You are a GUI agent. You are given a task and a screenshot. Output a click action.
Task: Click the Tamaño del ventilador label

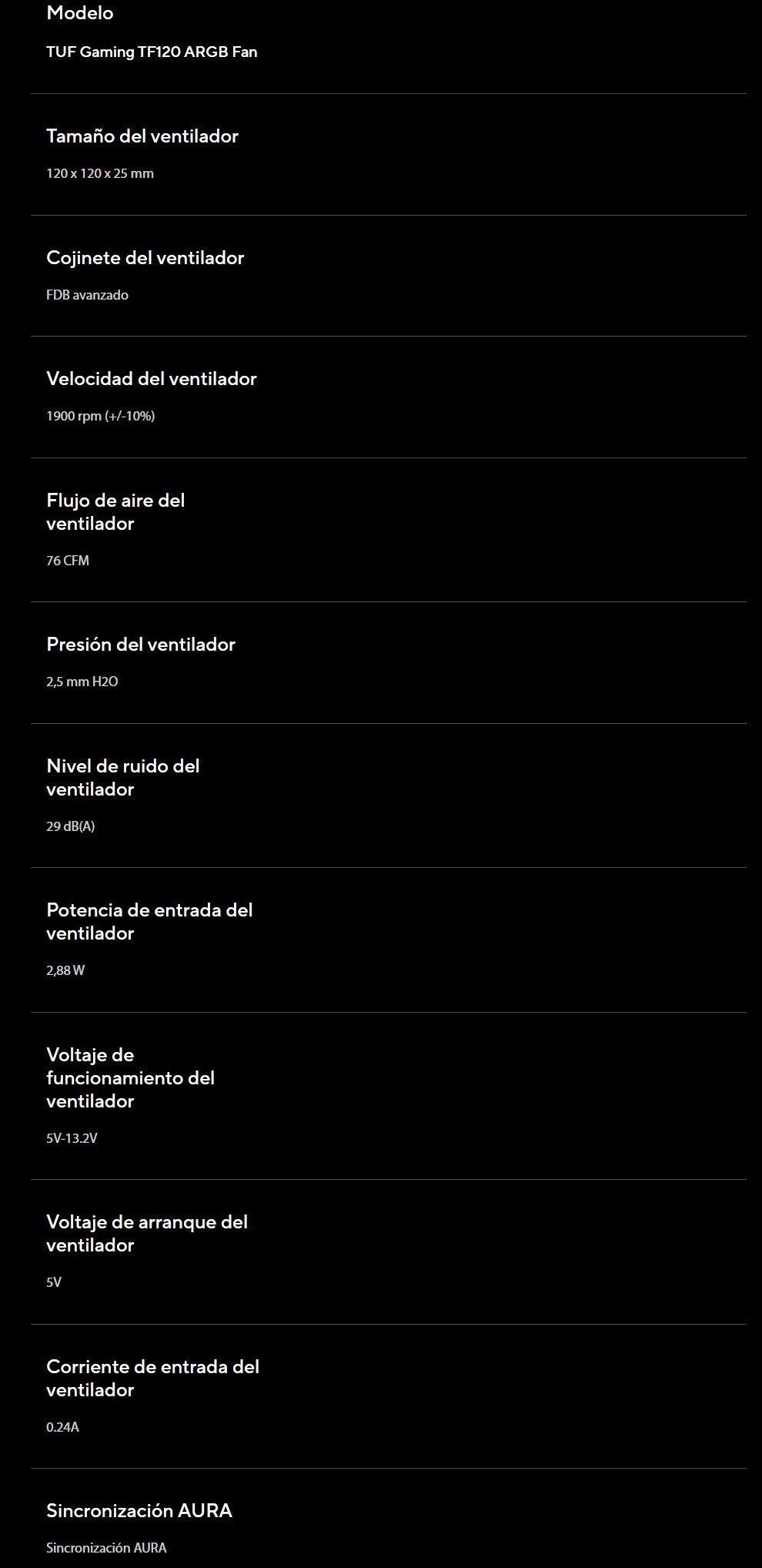tap(142, 136)
